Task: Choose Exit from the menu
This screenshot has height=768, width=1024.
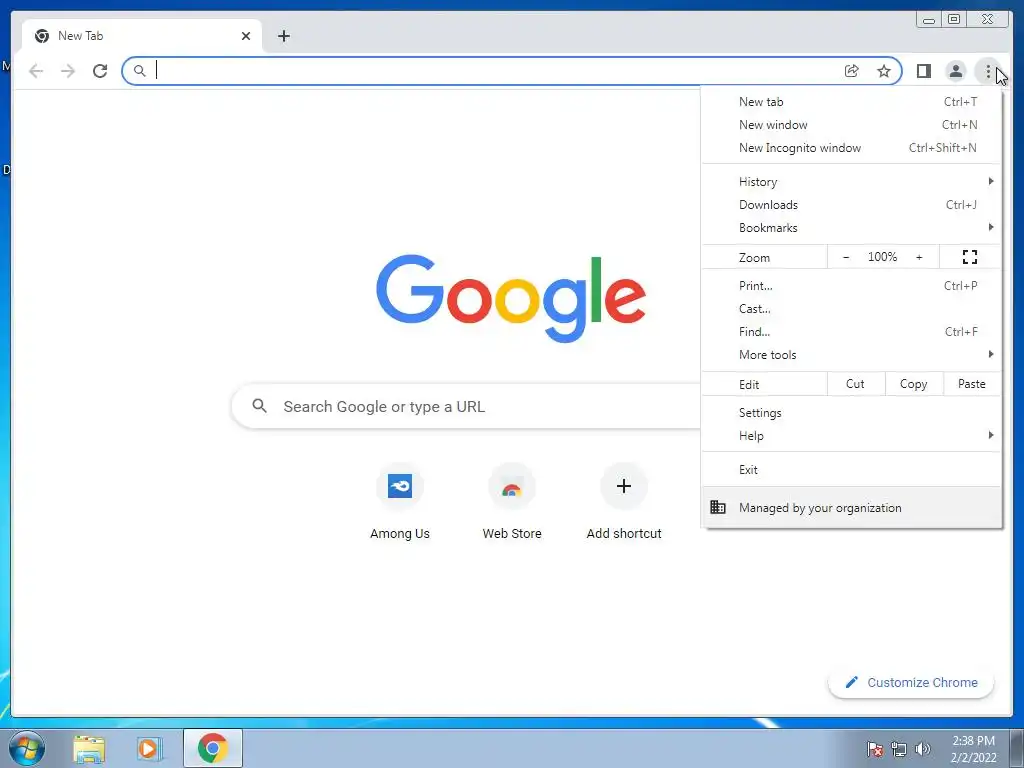Action: [851, 470]
